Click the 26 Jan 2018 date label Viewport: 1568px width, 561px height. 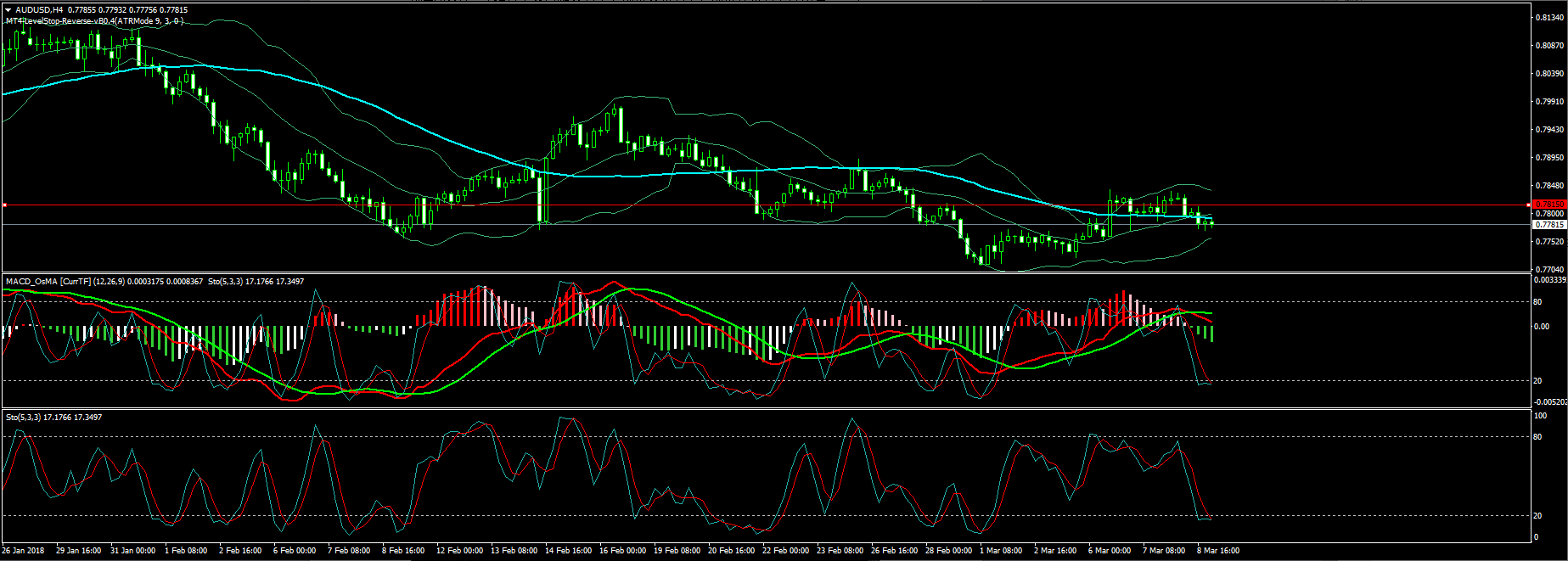25,551
